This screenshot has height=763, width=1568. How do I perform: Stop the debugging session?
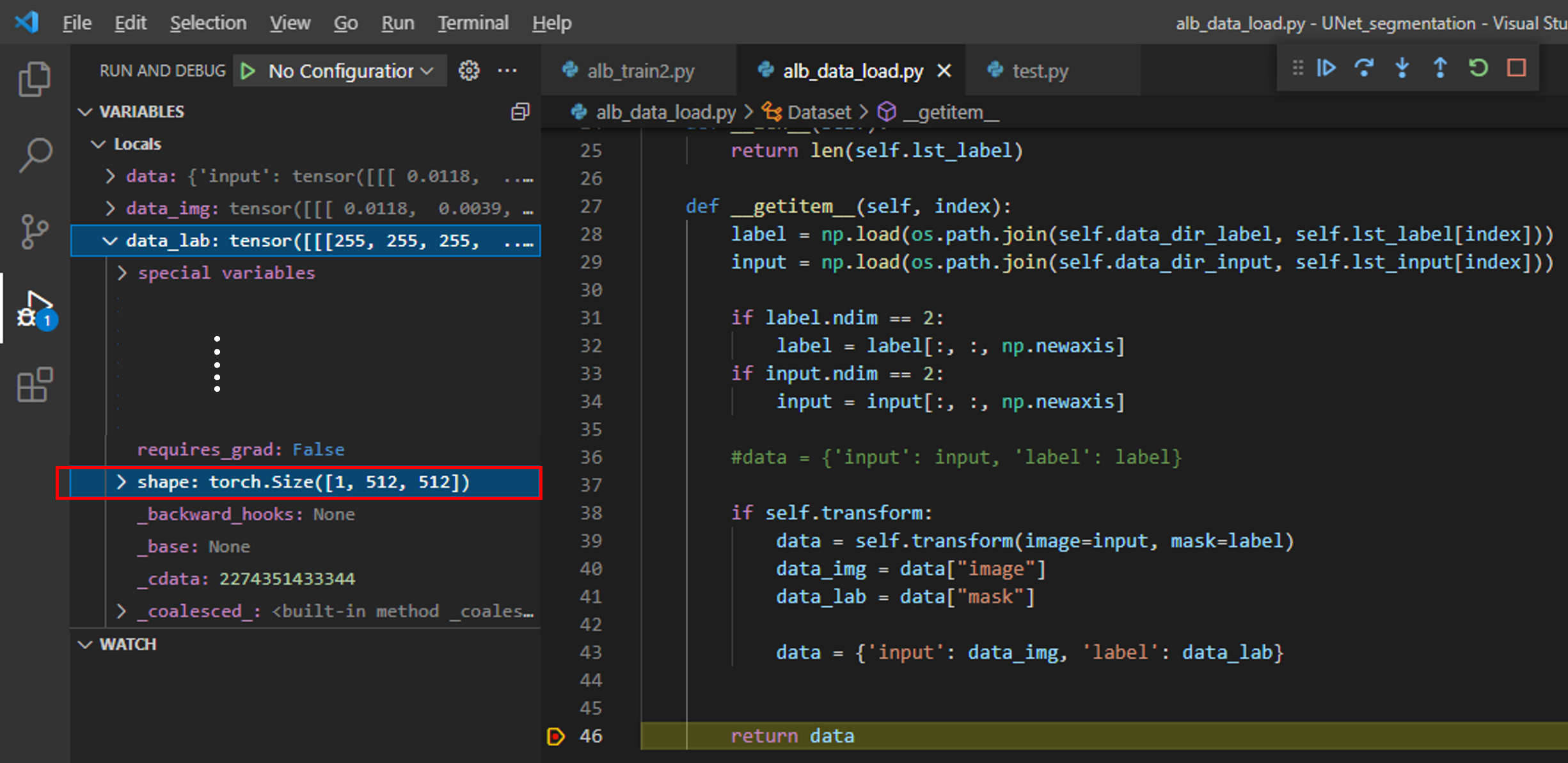1516,68
